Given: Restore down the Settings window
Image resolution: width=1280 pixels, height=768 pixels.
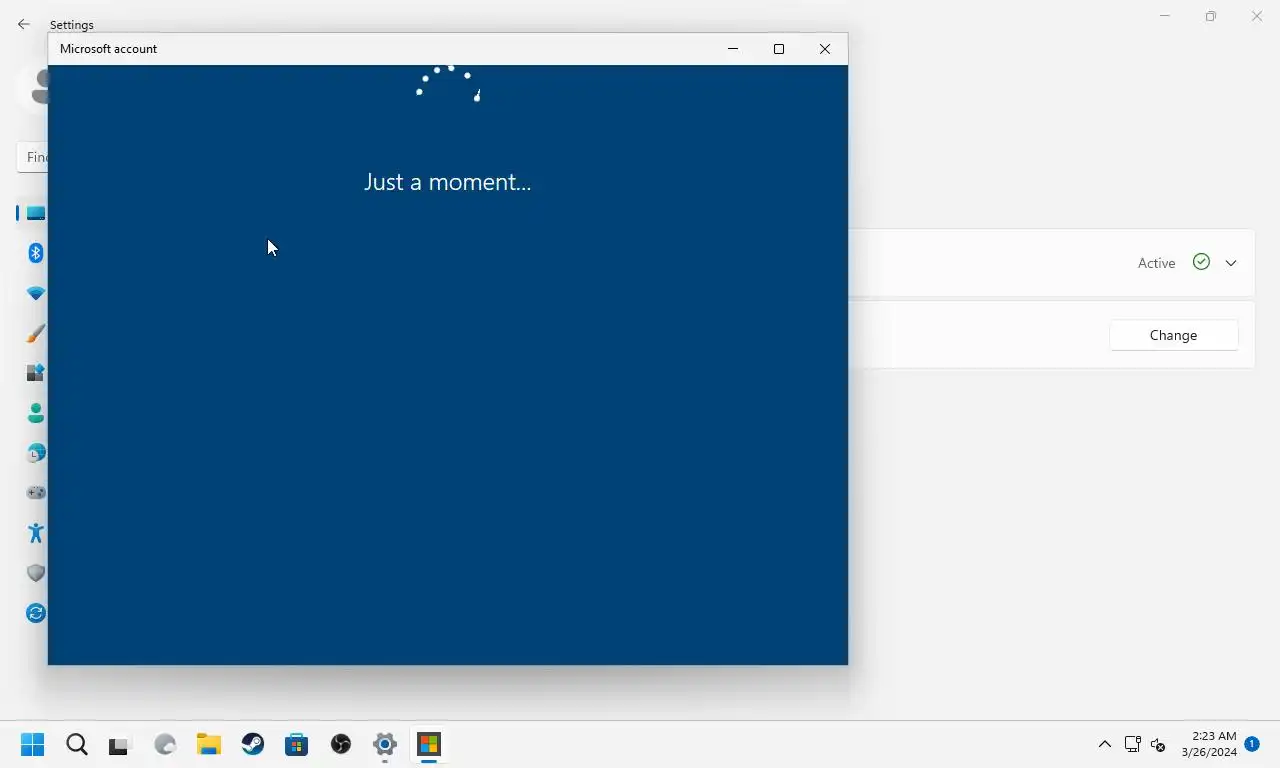Looking at the screenshot, I should (x=1211, y=16).
